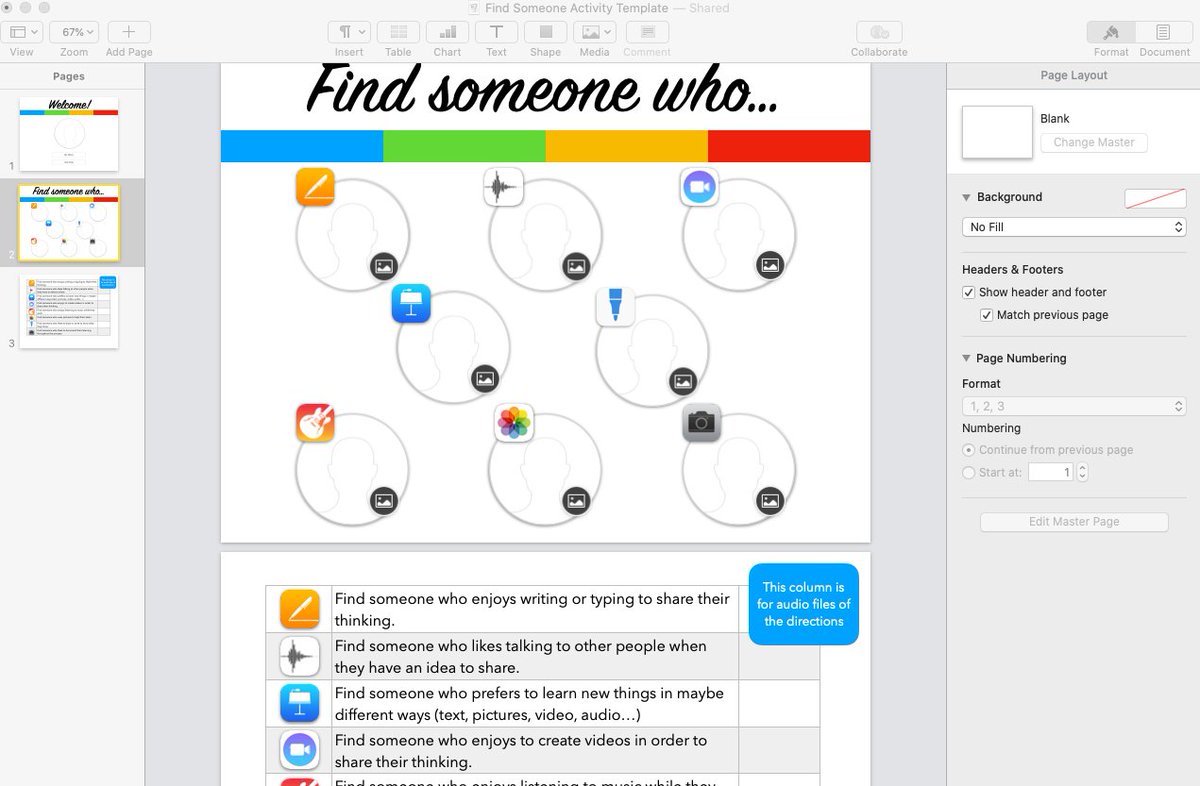Viewport: 1200px width, 786px height.
Task: Click image placeholder button under Voice Memos icon
Action: coord(576,265)
